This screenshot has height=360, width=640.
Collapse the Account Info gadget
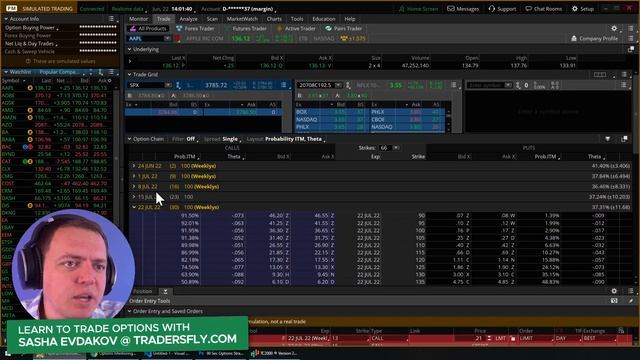coord(6,19)
